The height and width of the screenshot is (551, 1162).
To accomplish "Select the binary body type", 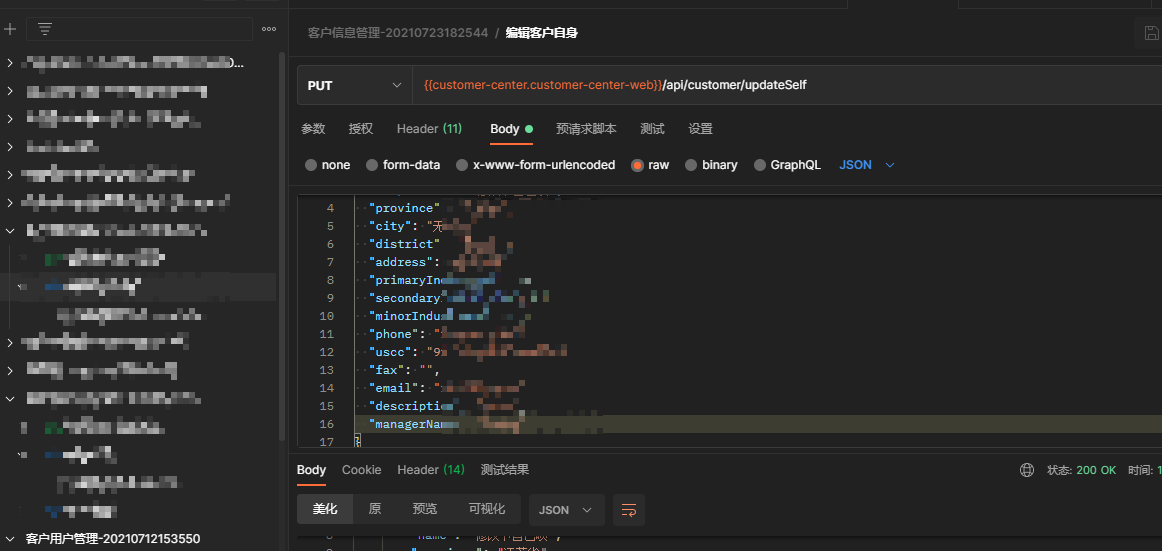I will [711, 165].
